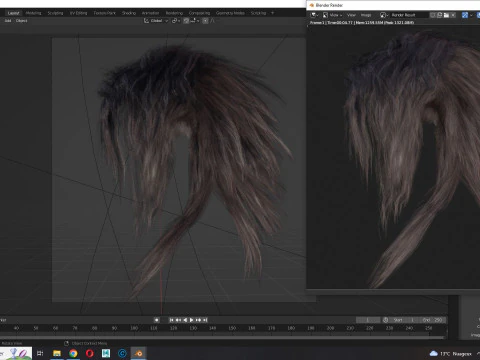The width and height of the screenshot is (480, 360).
Task: Jump to end frame of timeline
Action: pyautogui.click(x=205, y=320)
